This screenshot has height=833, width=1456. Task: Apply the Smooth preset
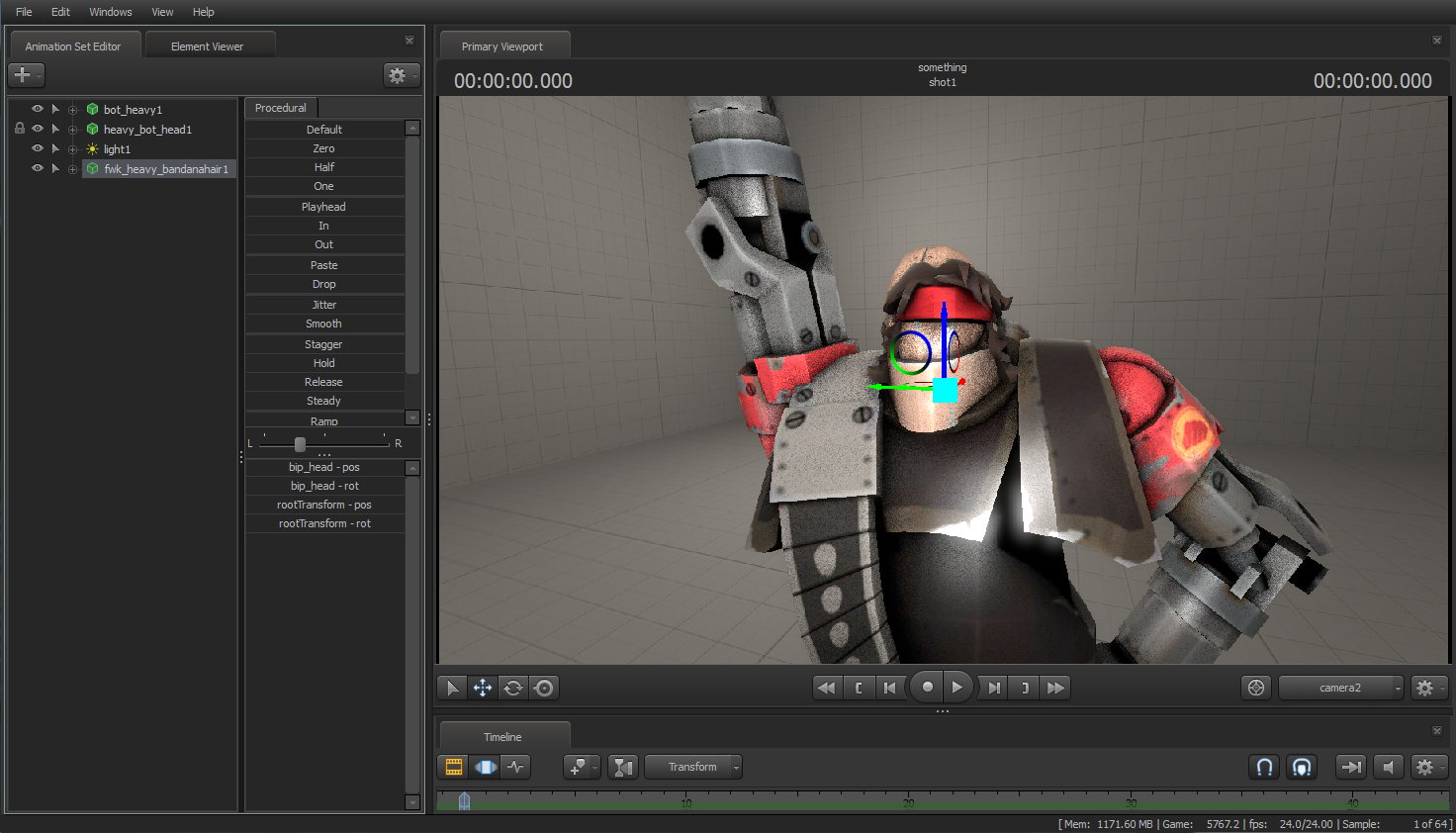(x=324, y=324)
